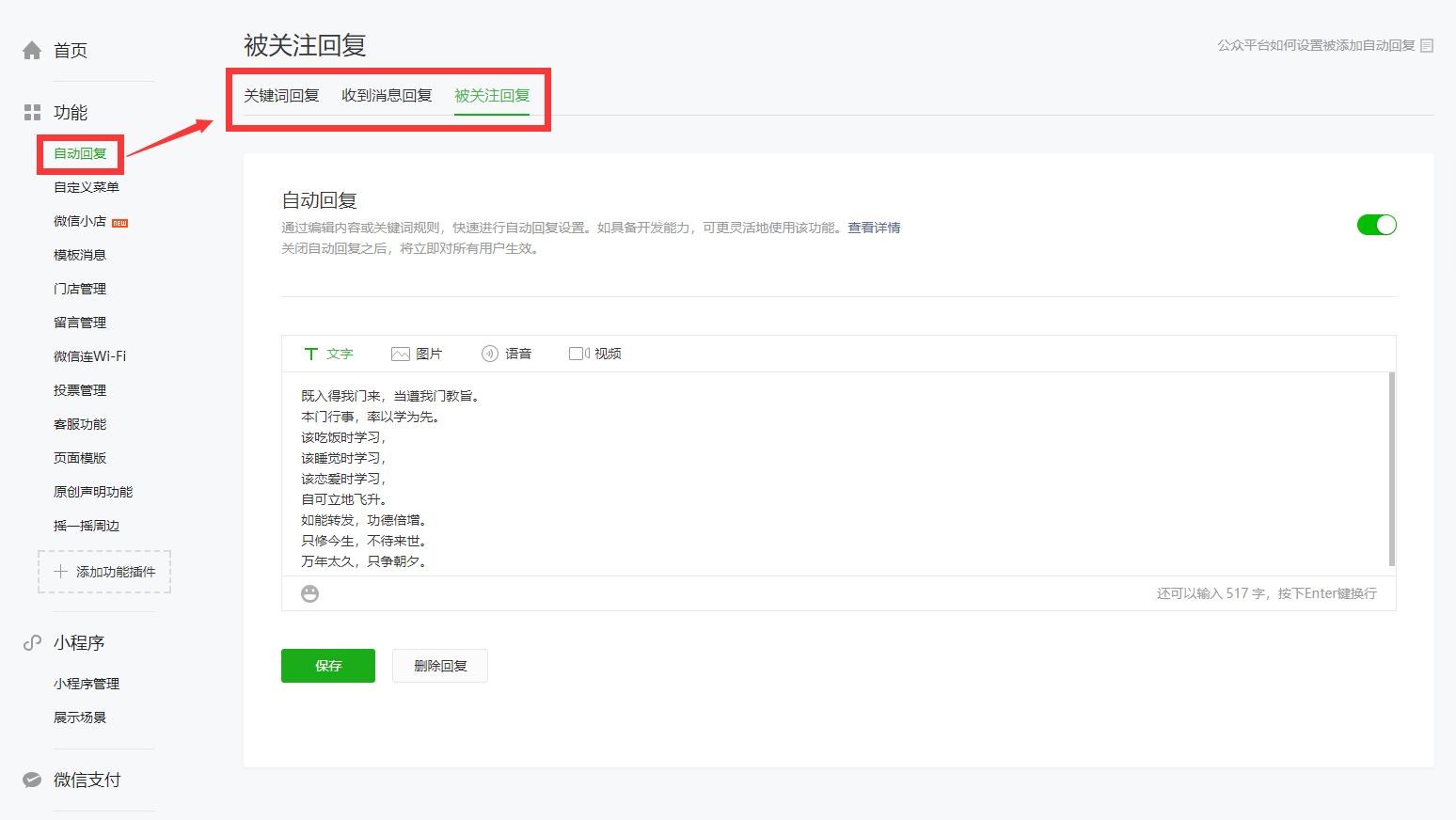Click the 微信支付 chat bubble icon
The height and width of the screenshot is (820, 1456).
point(32,780)
